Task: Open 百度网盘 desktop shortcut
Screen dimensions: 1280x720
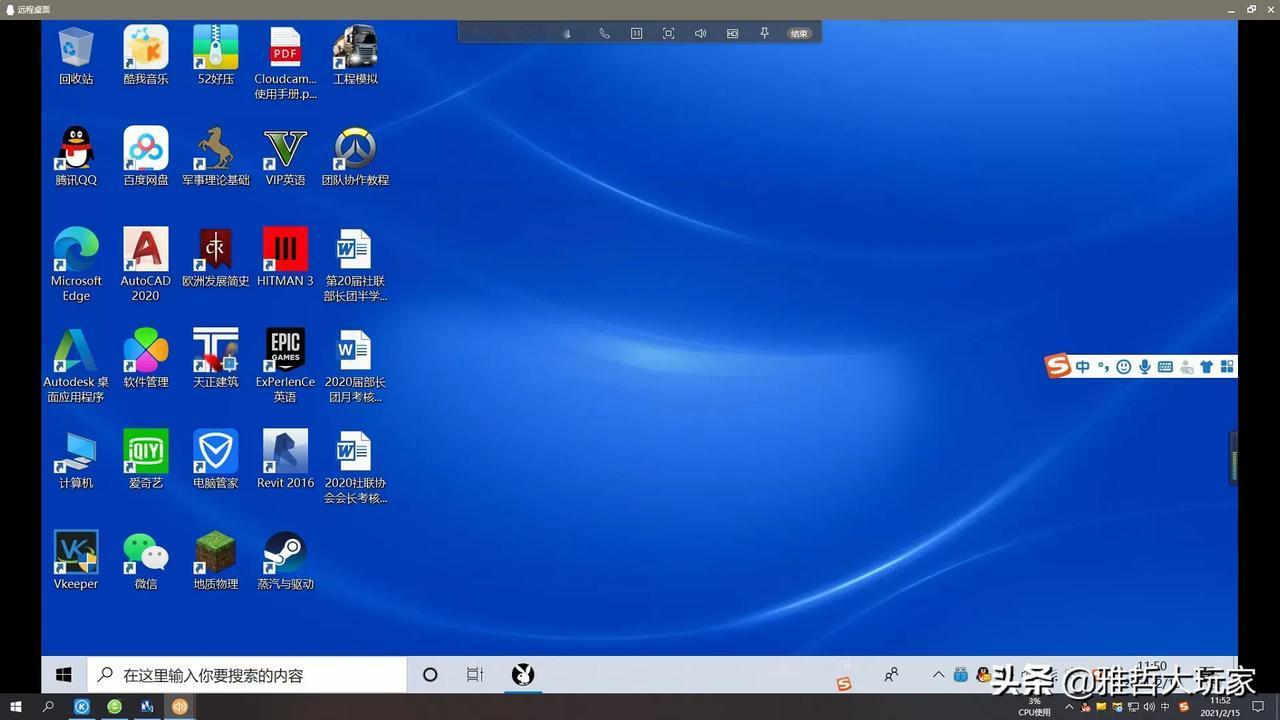Action: [x=146, y=157]
